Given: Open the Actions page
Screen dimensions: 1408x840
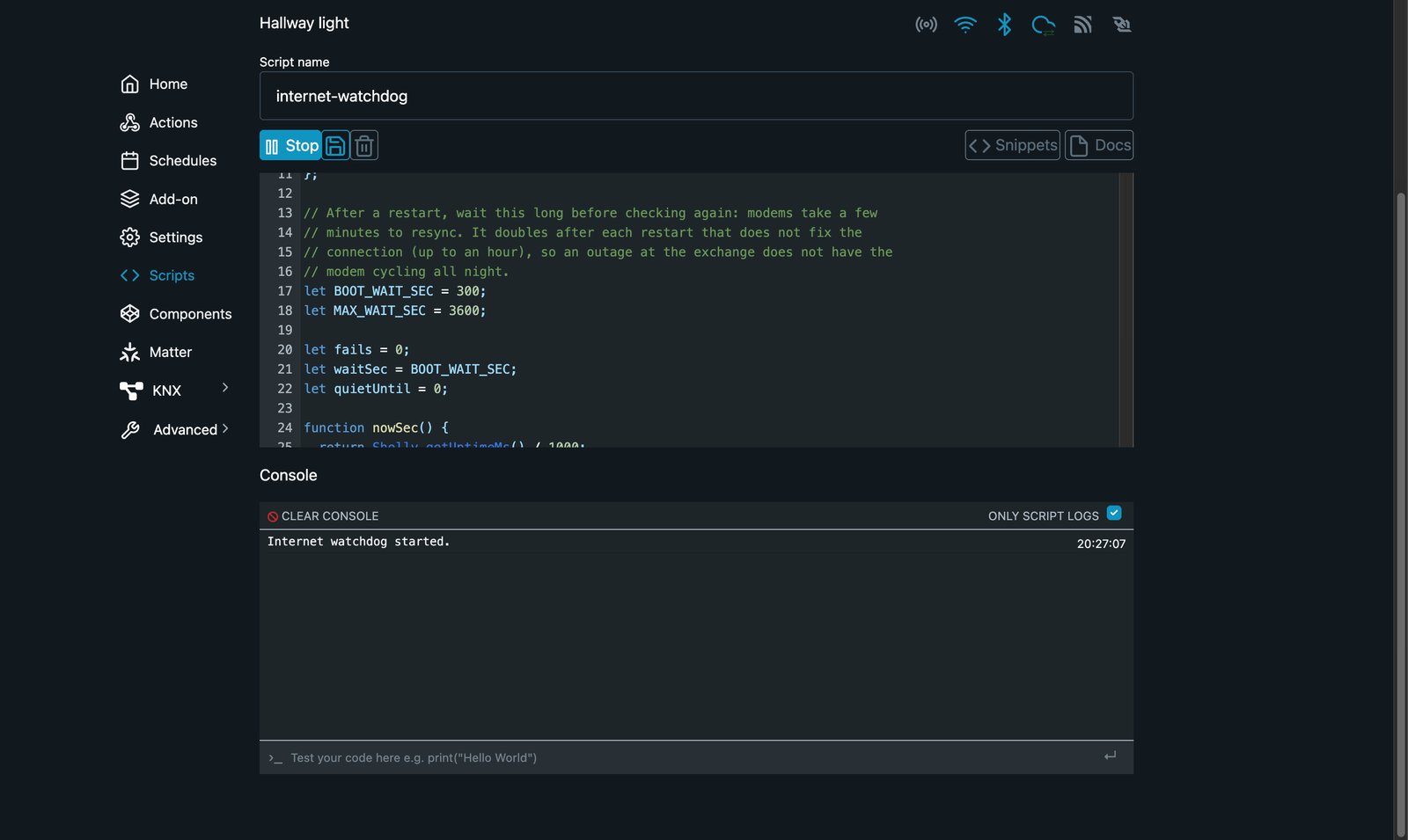Looking at the screenshot, I should 173,122.
